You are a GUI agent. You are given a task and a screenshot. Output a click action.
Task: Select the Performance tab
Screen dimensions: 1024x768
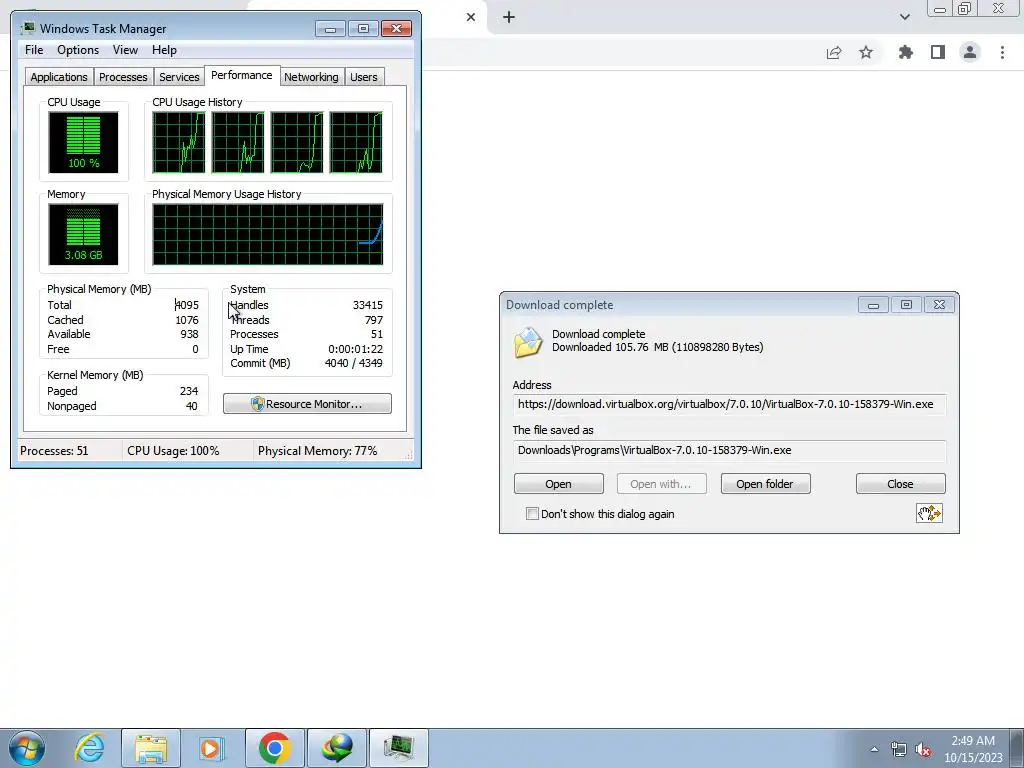tap(242, 75)
